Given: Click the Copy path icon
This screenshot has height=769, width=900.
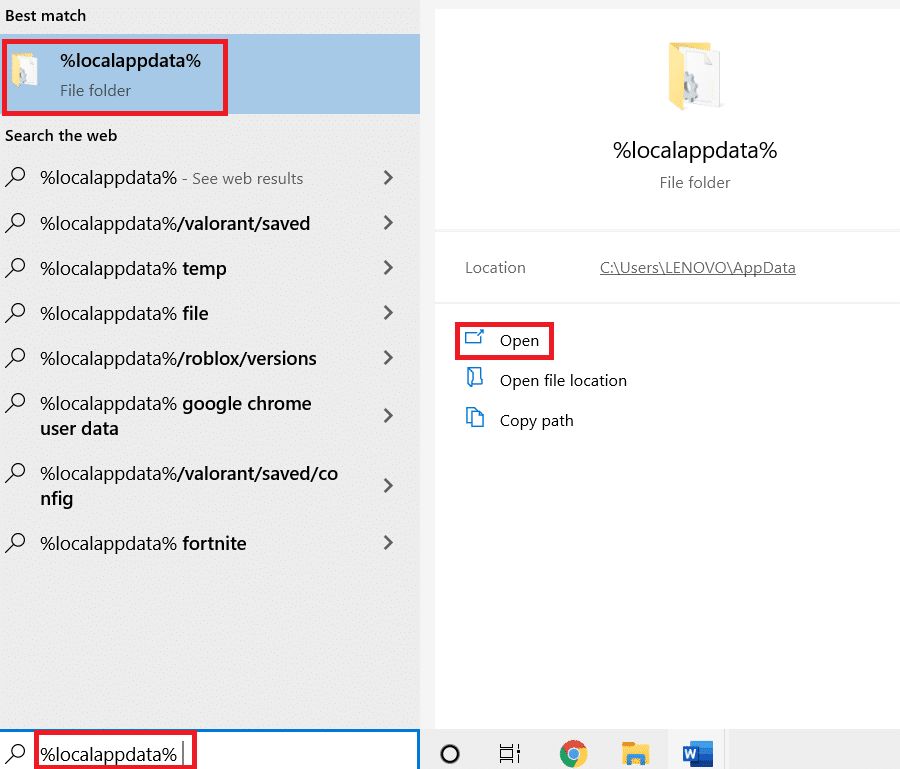Looking at the screenshot, I should point(475,417).
